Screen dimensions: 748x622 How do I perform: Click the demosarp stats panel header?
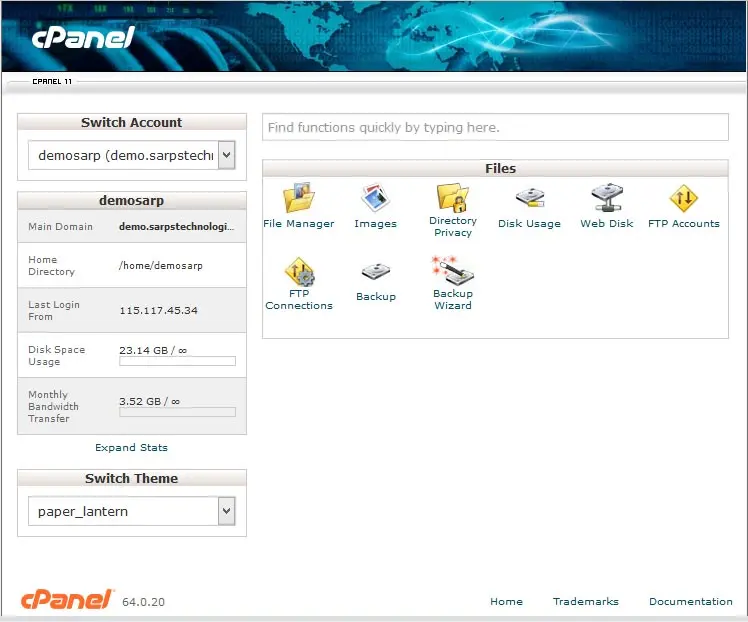tap(132, 200)
